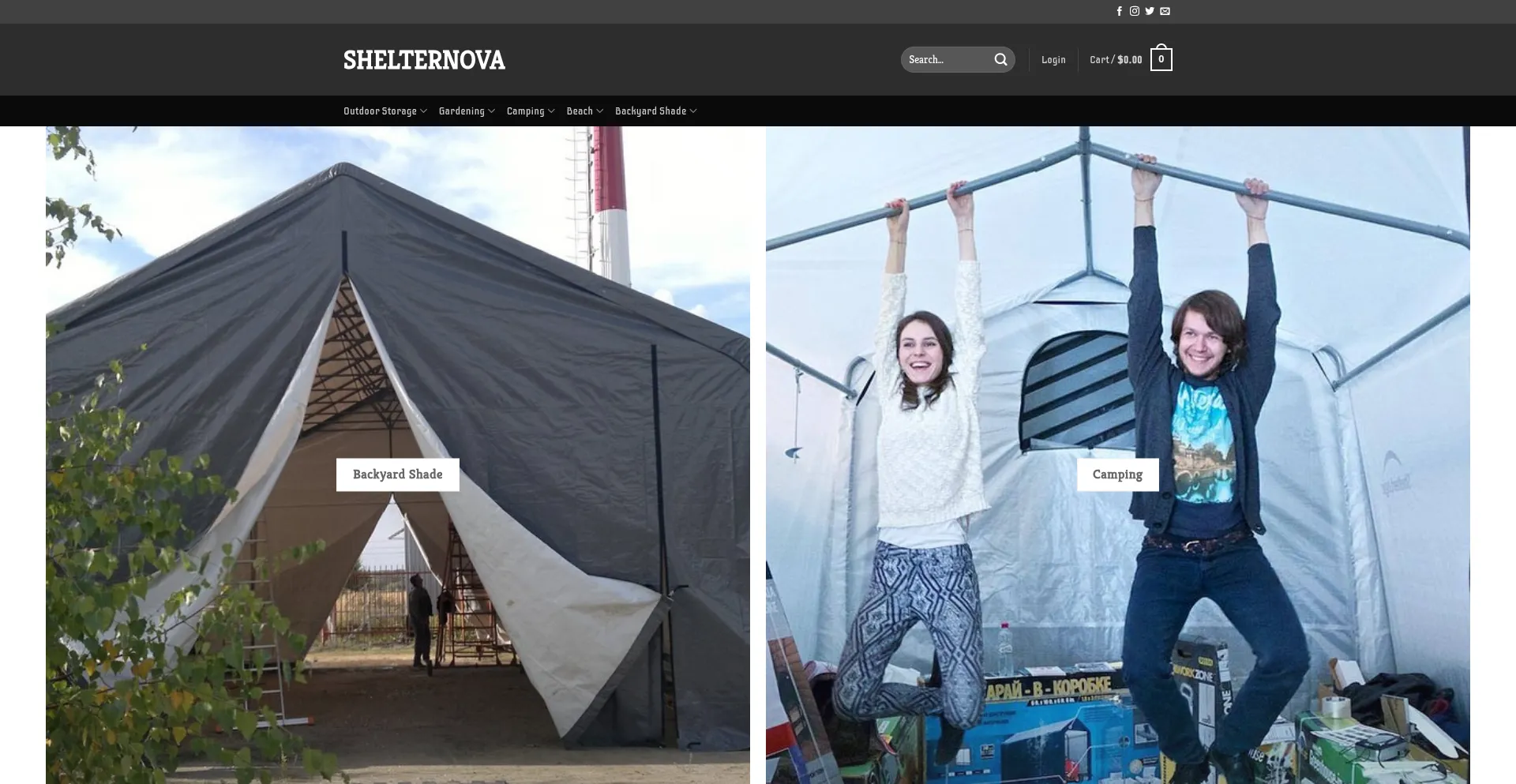
Task: Expand the Outdoor Storage dropdown chevron
Action: (x=424, y=111)
